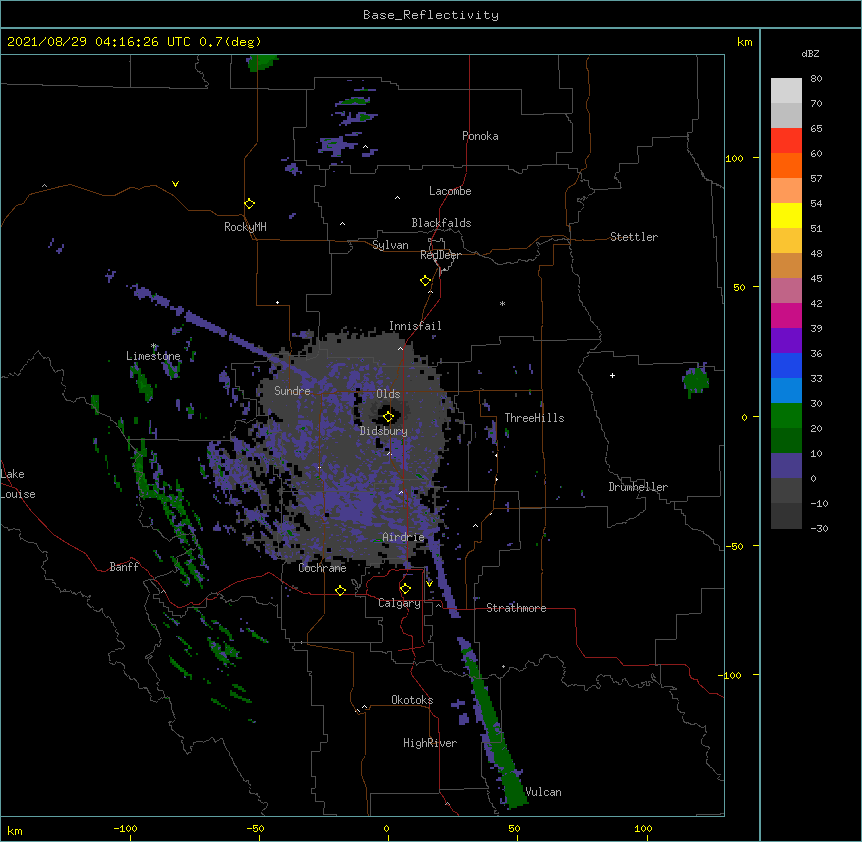Click the green echo blob east of Drumheller region
The width and height of the screenshot is (862, 842).
tap(695, 380)
